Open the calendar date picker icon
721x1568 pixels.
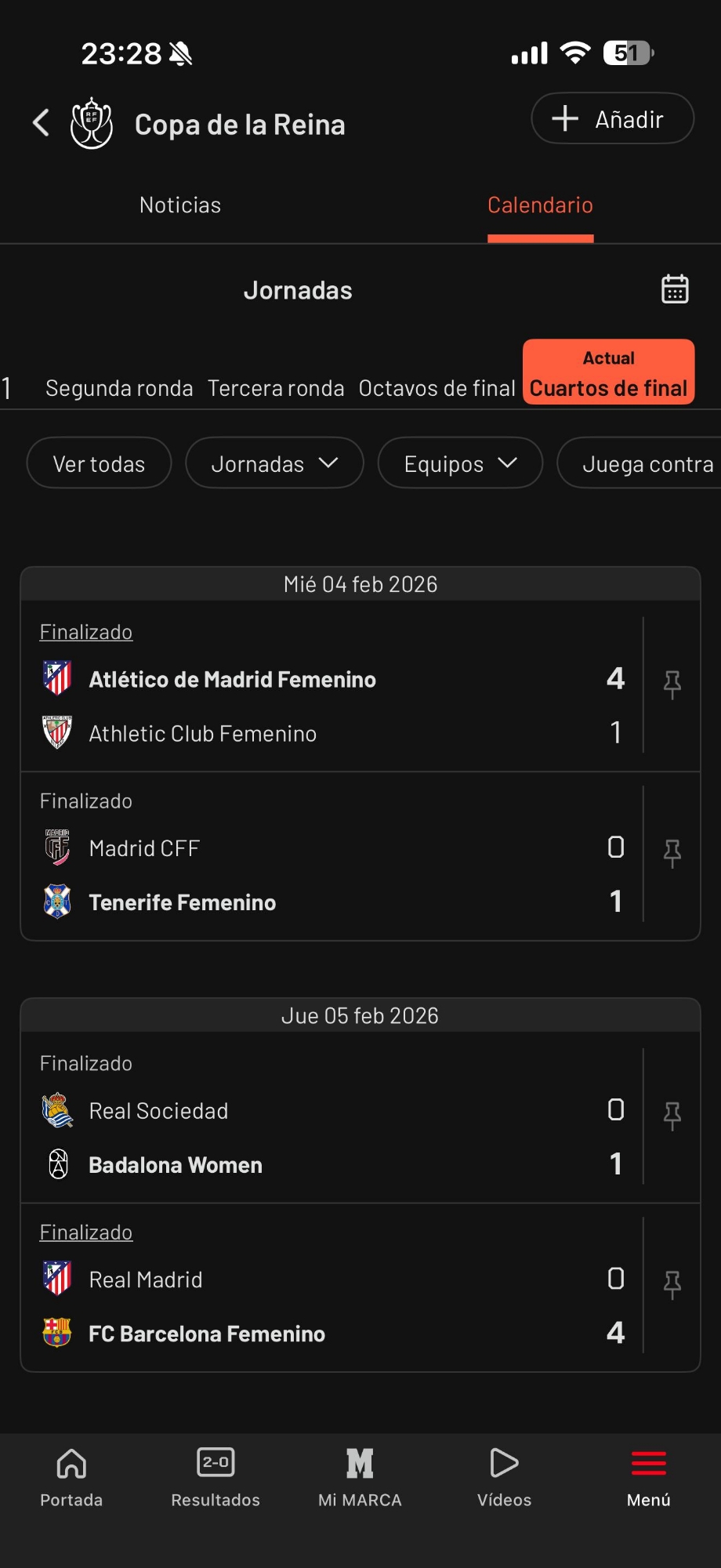coord(675,289)
